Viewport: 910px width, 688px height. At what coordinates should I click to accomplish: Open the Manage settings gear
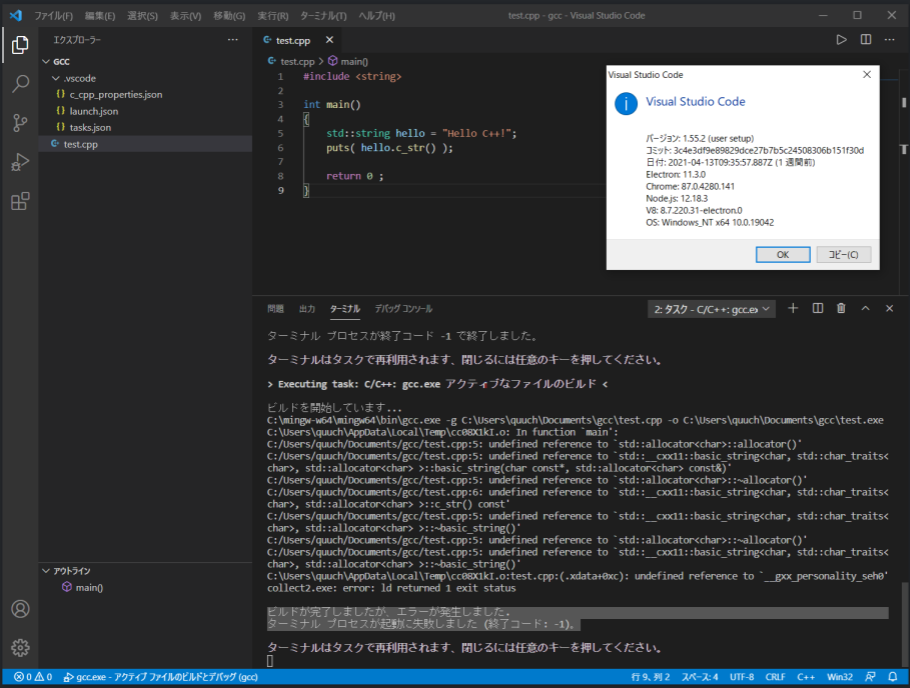pyautogui.click(x=20, y=648)
